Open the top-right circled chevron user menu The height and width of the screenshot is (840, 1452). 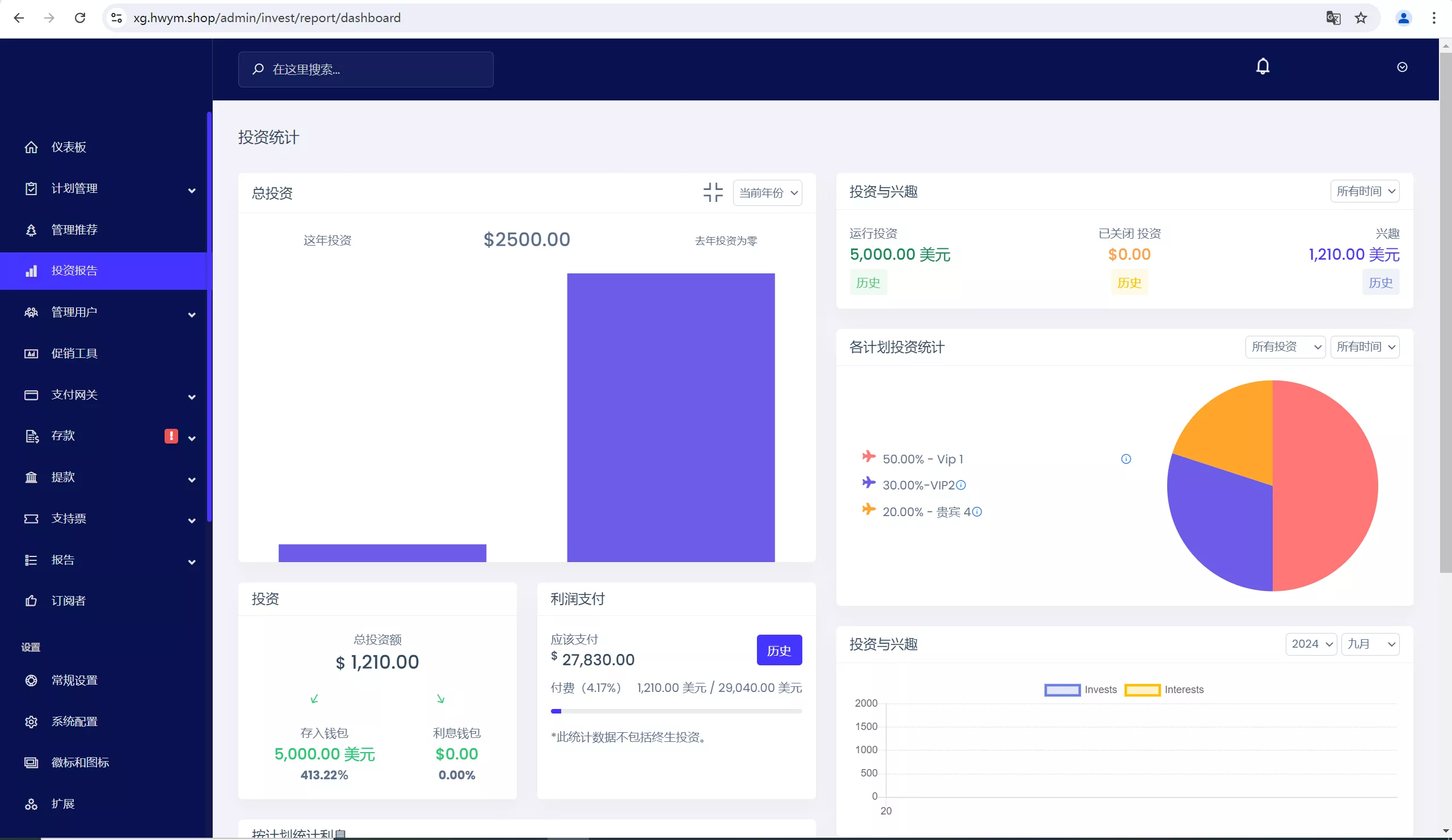1402,67
